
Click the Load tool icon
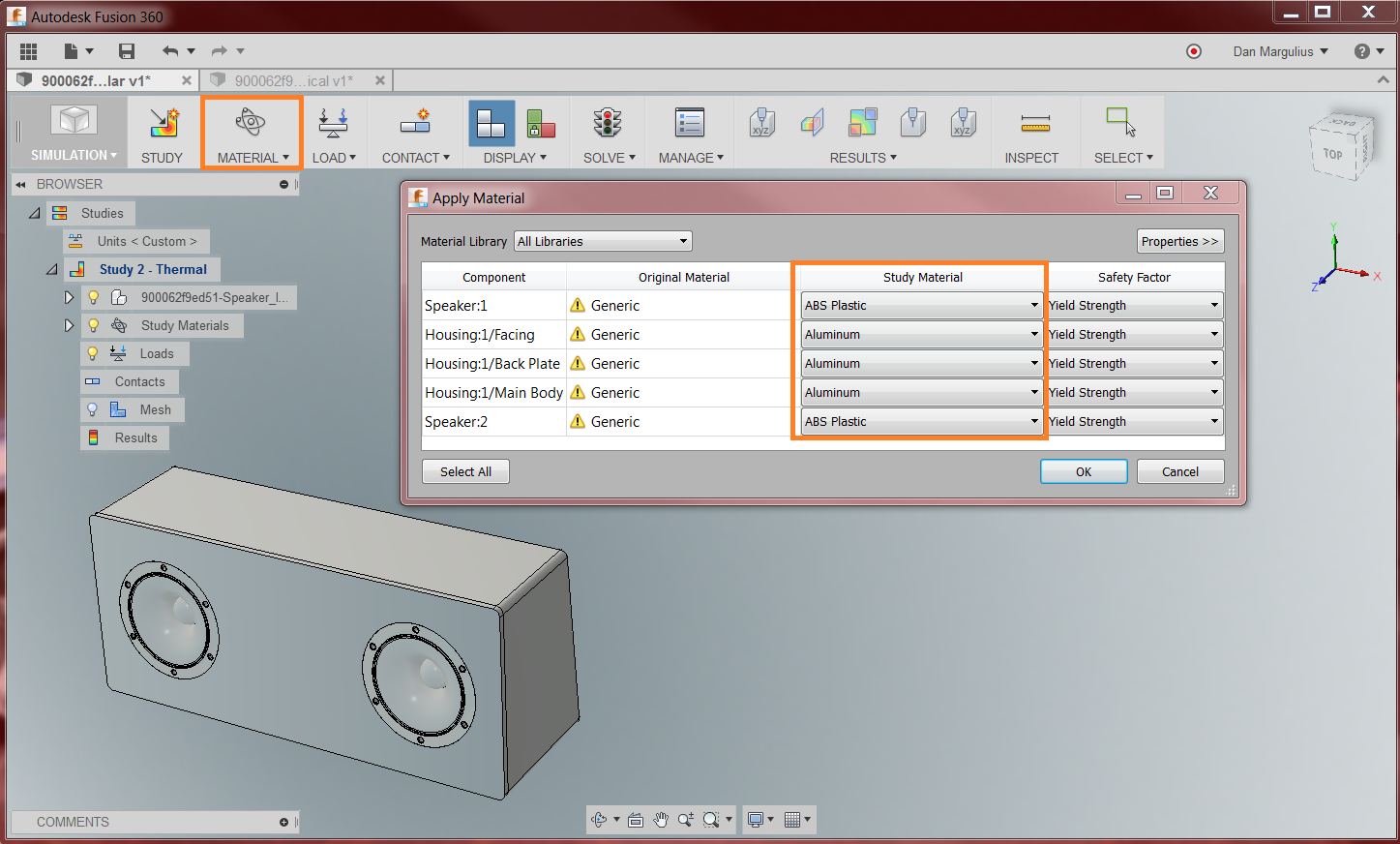click(x=333, y=123)
